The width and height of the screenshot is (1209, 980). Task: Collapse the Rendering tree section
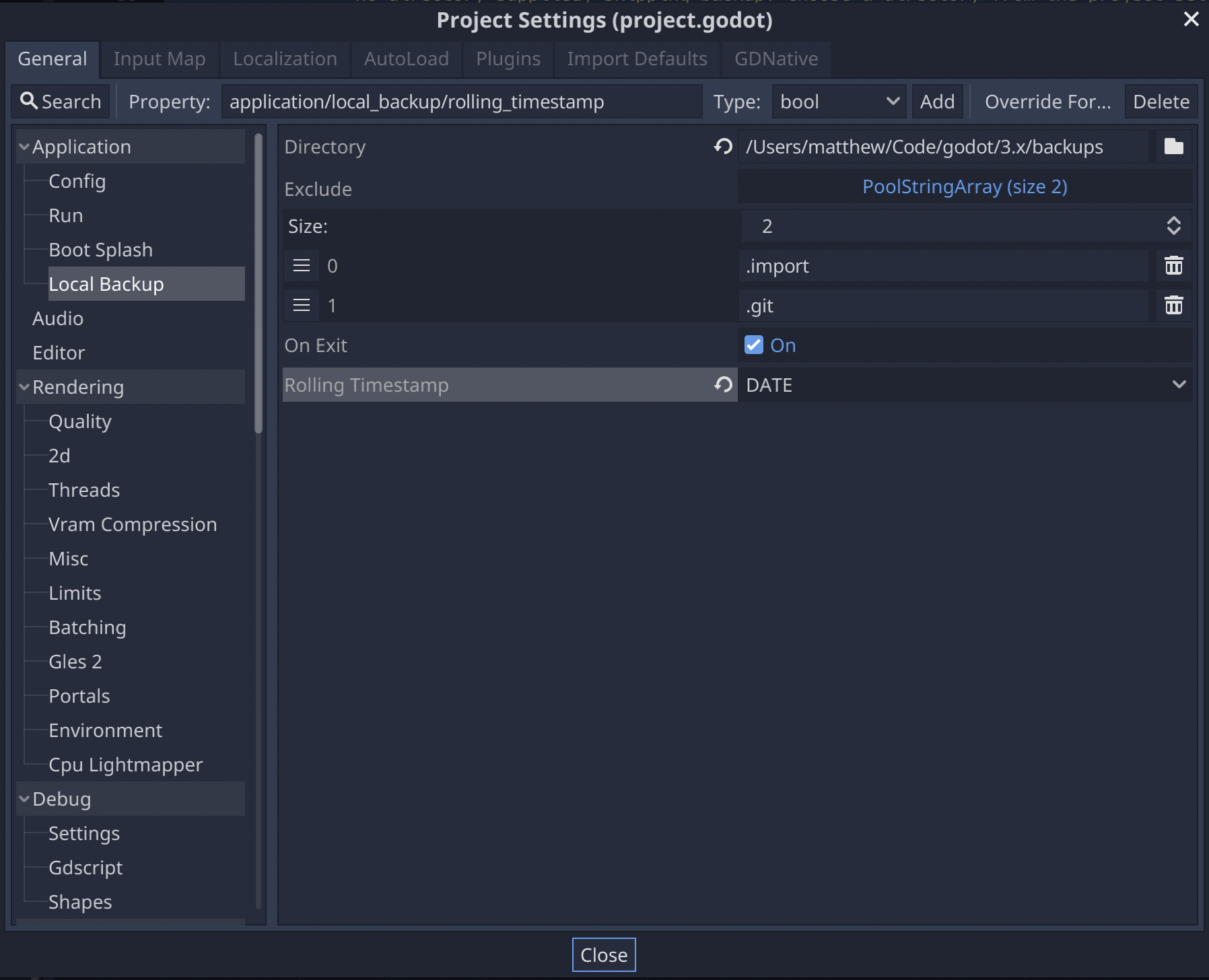[x=24, y=387]
